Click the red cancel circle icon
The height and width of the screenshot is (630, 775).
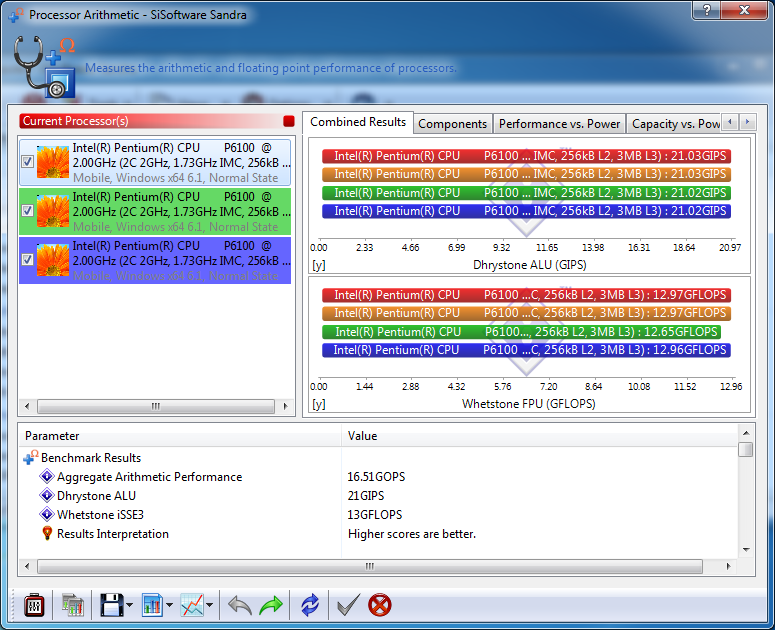[380, 605]
